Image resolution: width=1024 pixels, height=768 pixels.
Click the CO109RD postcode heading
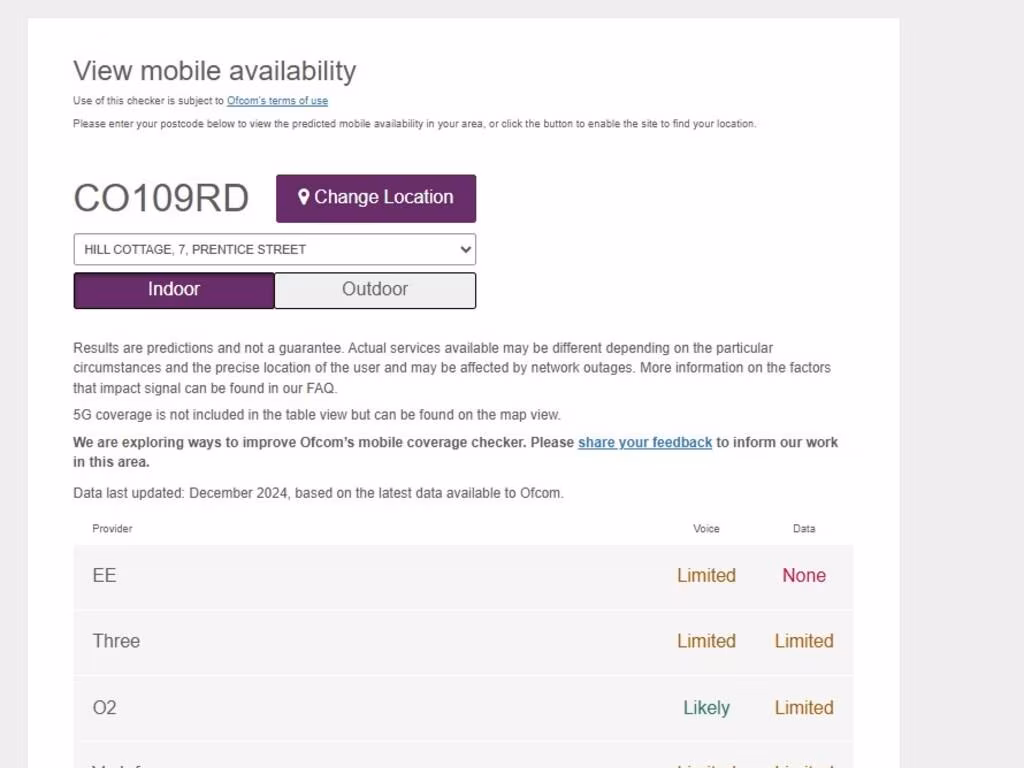[x=161, y=198]
